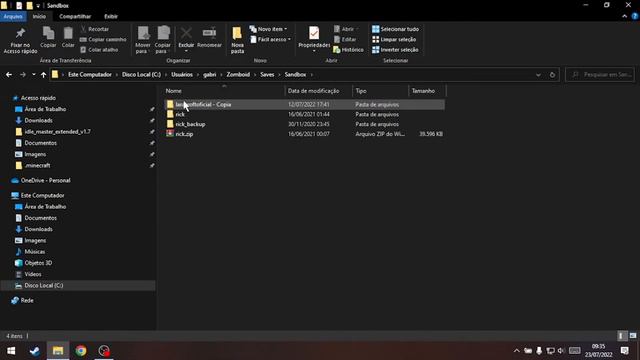Open .minecraft in the sidebar
Screen dimensions: 640x360
click(37, 166)
